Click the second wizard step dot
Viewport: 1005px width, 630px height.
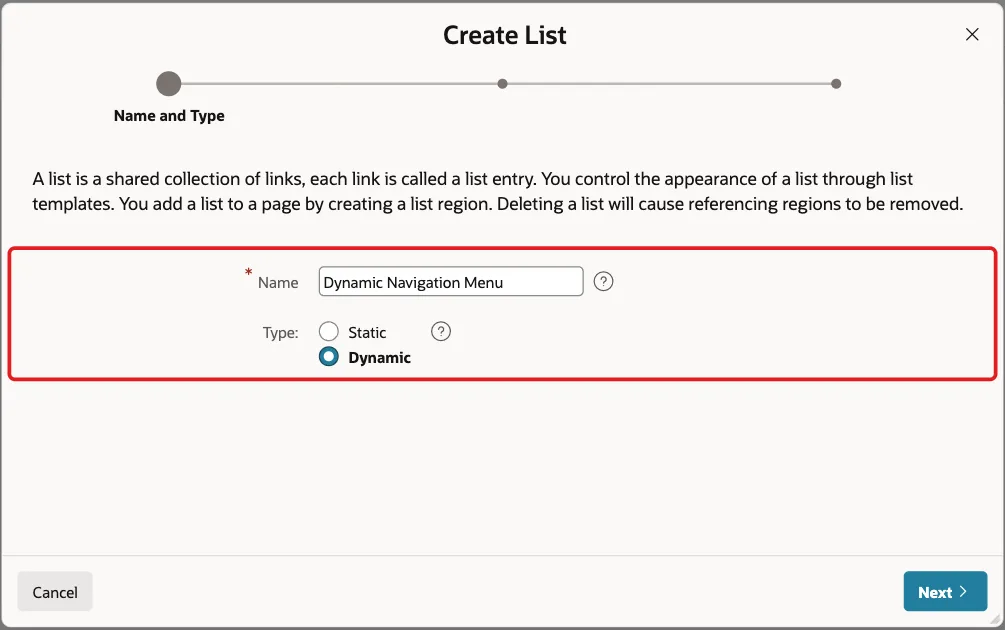pyautogui.click(x=502, y=83)
